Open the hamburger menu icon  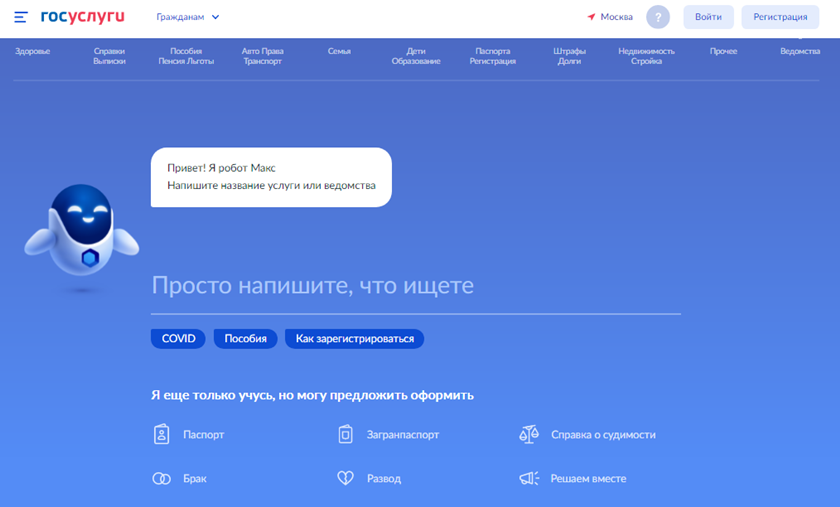pos(21,17)
